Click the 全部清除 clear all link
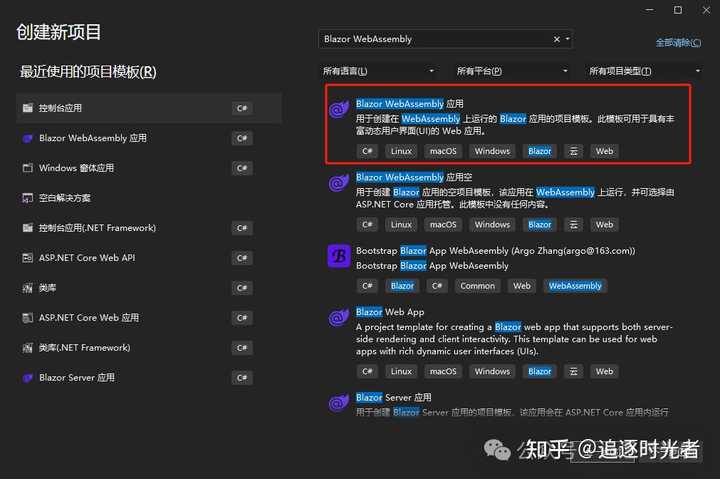This screenshot has height=479, width=720. tap(678, 43)
